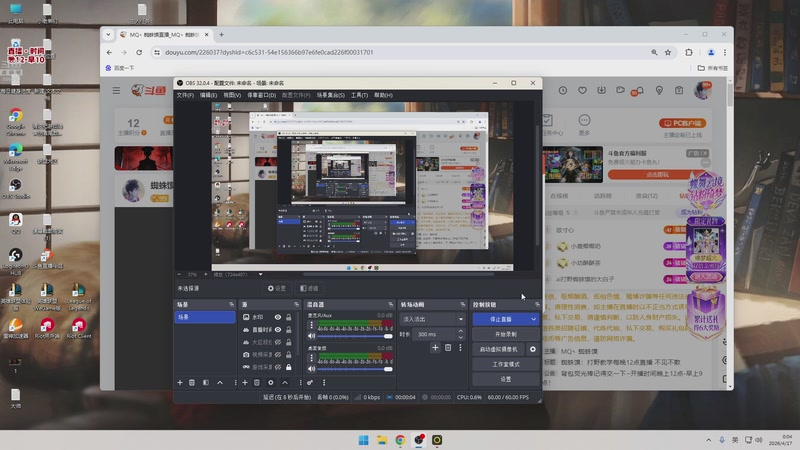Adjust 麦克风/Aux volume slider
Screen dimensions: 800x450
355,336
